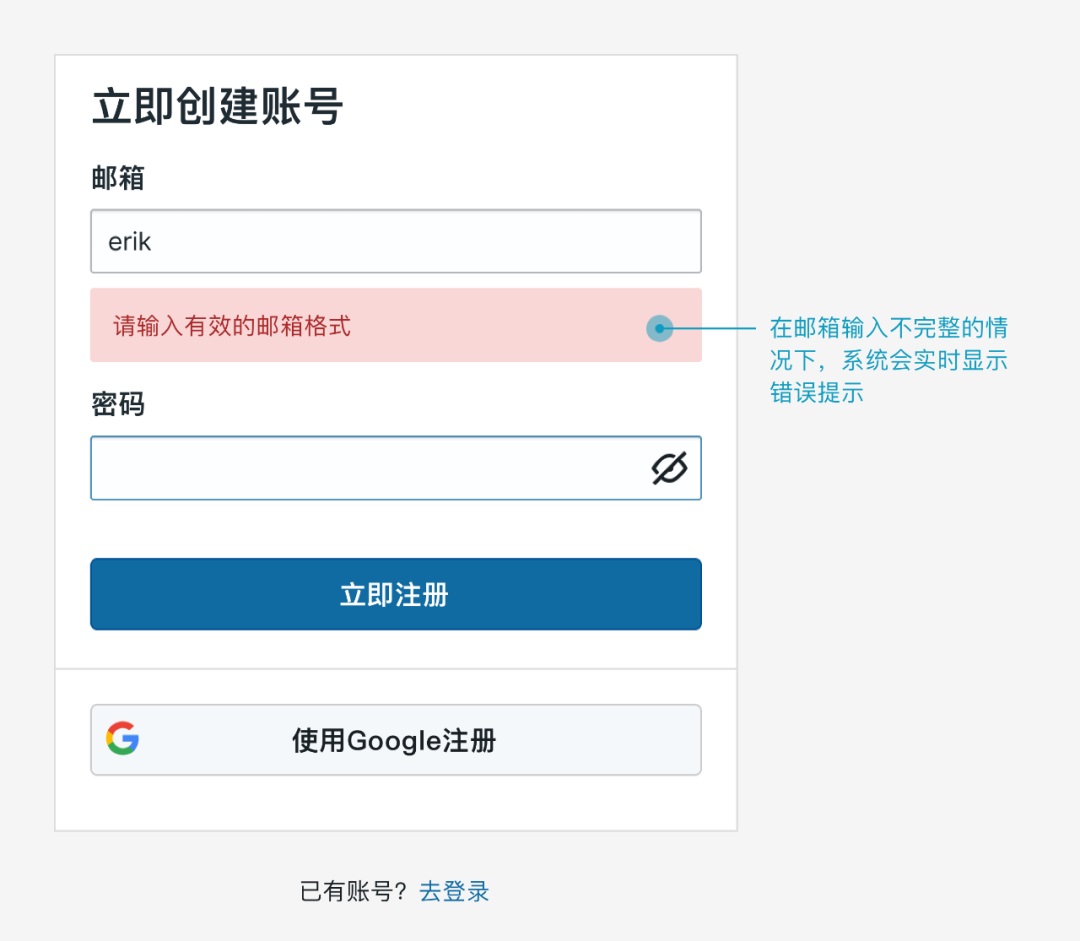Focus the 密码 password input field

pos(360,468)
